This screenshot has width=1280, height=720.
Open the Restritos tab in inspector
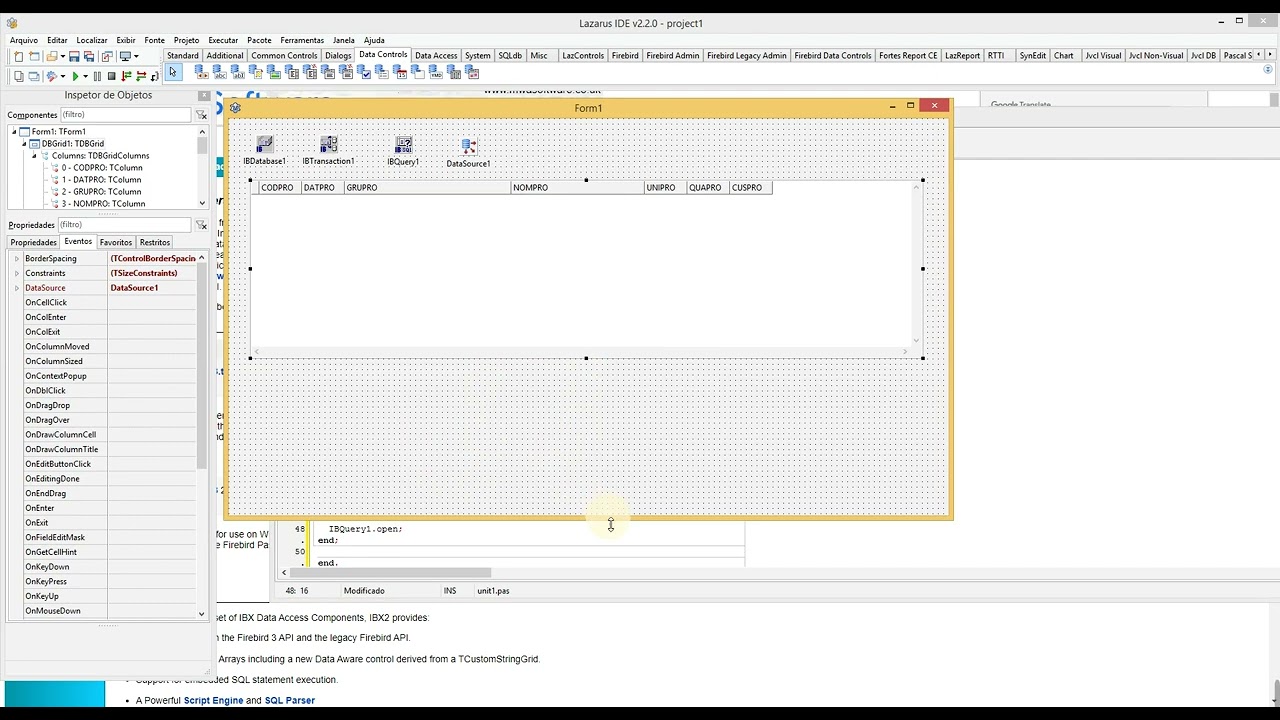(x=155, y=243)
